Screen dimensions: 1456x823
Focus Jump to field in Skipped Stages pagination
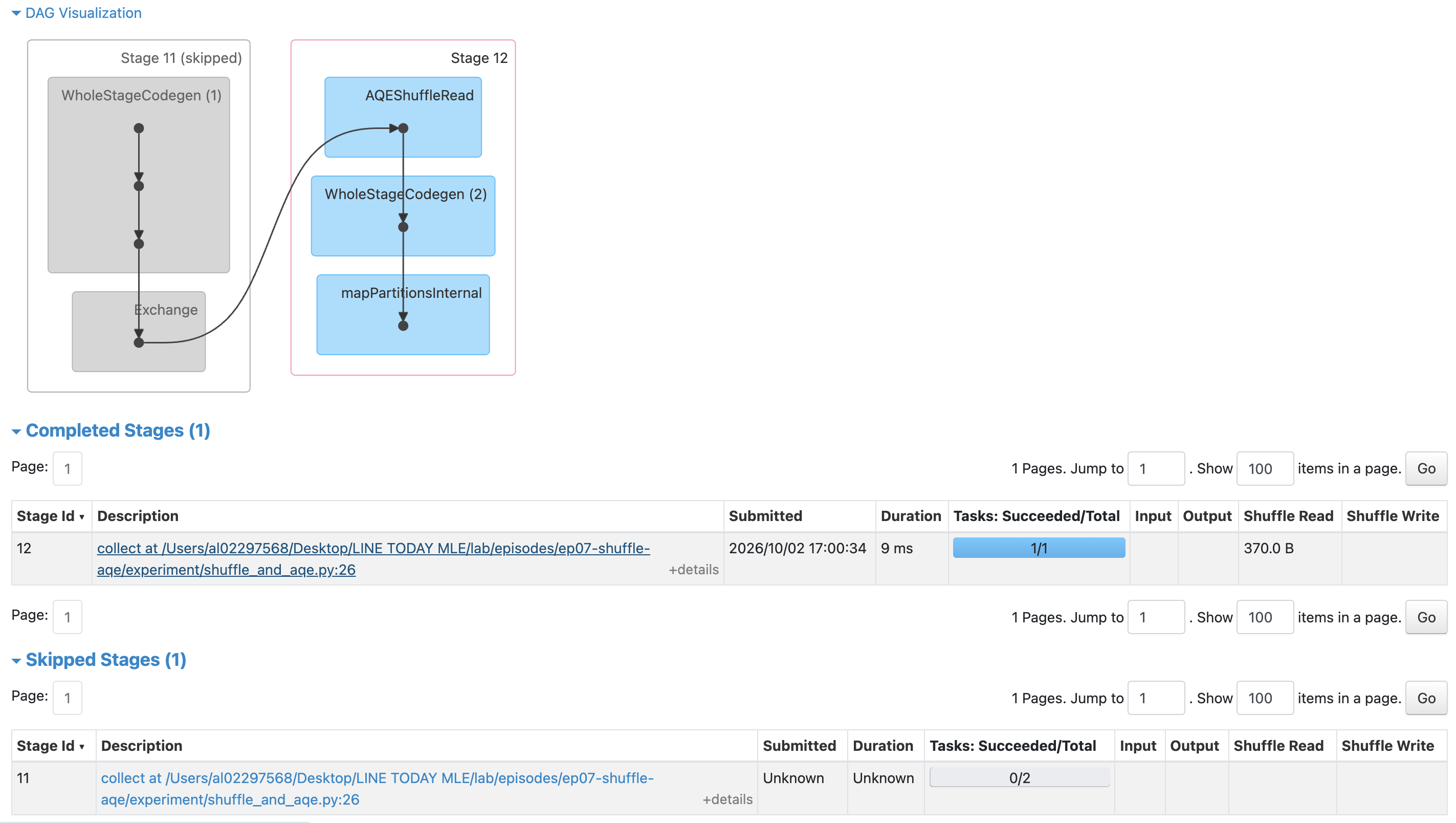pyautogui.click(x=1156, y=698)
